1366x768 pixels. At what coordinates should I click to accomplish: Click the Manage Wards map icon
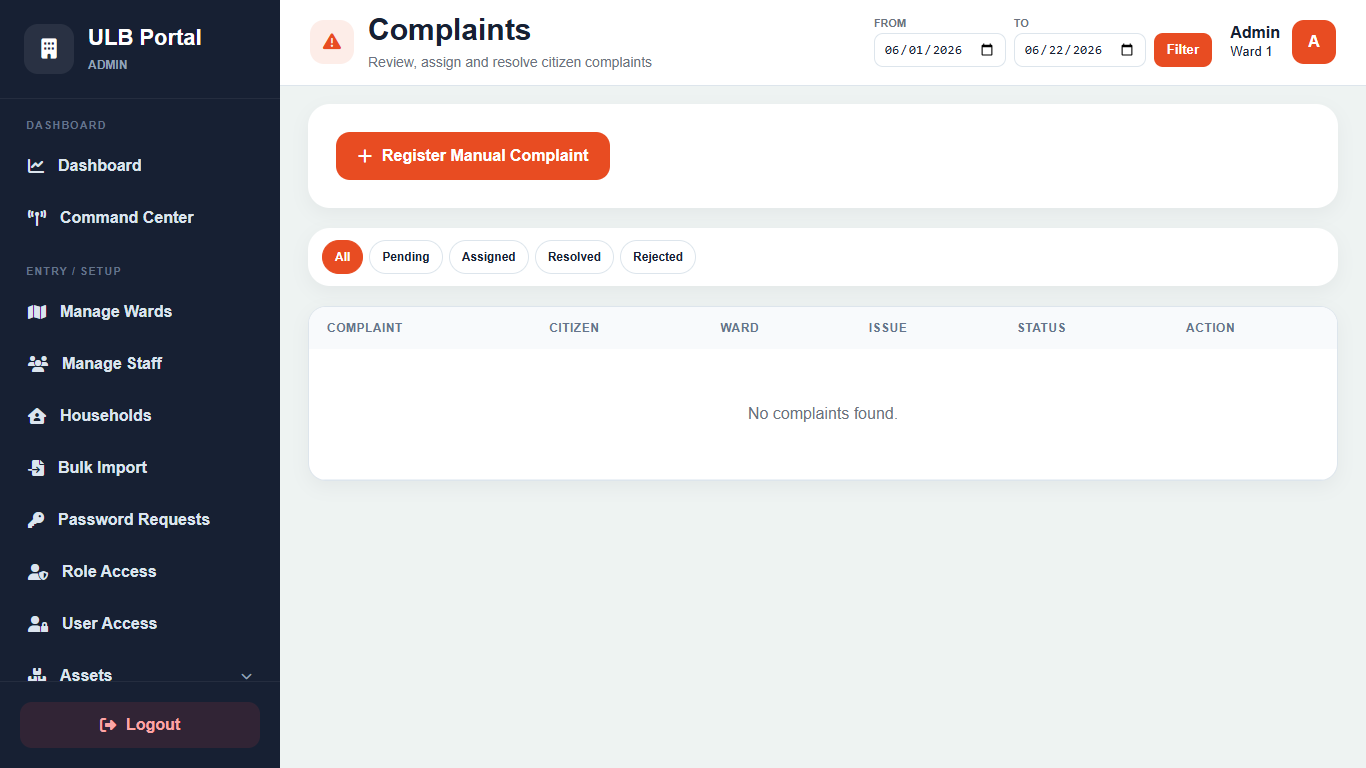point(37,312)
